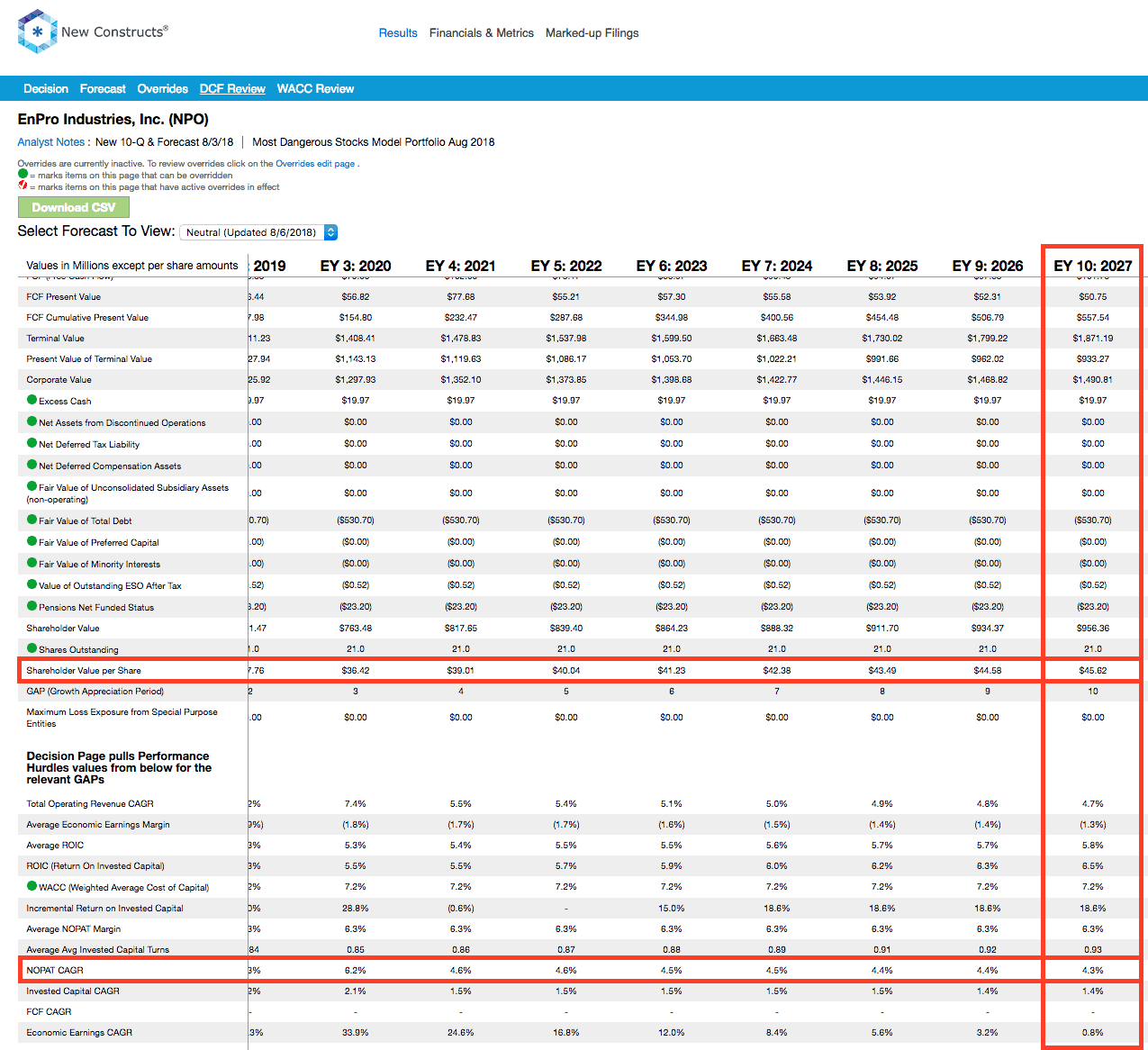
Task: Click the EnPro Industries, Inc. (NPO) heading
Action: click(113, 120)
